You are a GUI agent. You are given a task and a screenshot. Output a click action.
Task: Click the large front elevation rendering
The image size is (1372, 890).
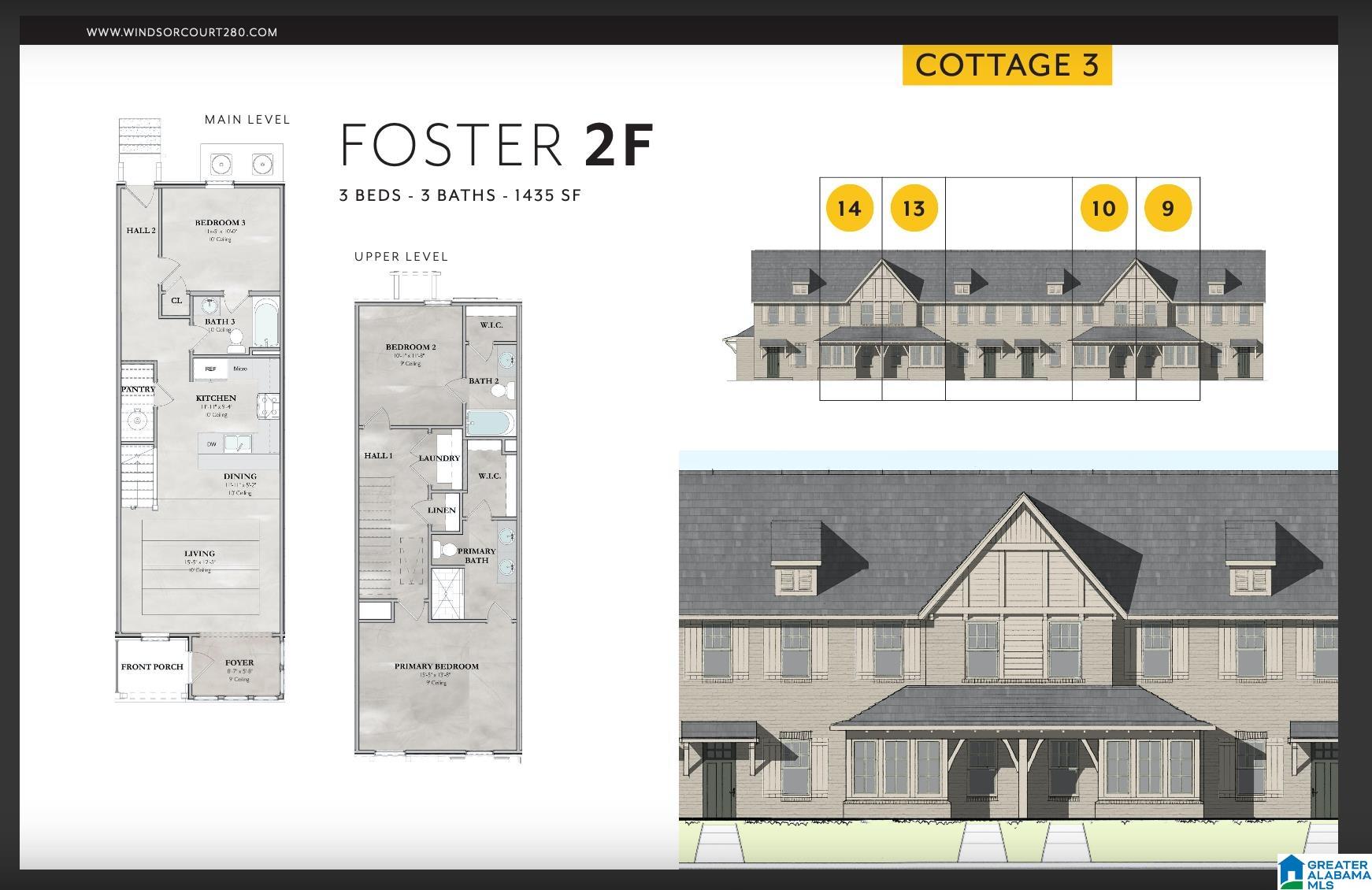click(1008, 659)
